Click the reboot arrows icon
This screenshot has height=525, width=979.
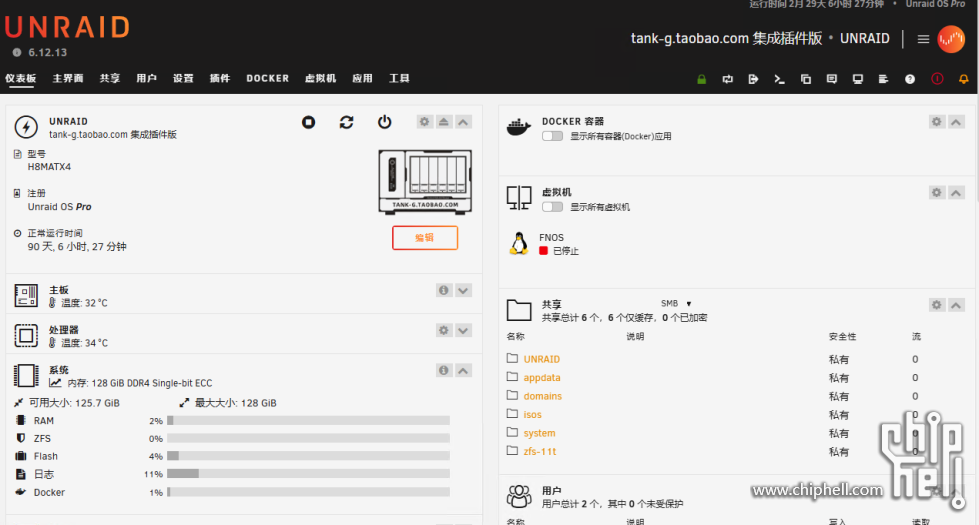point(347,122)
